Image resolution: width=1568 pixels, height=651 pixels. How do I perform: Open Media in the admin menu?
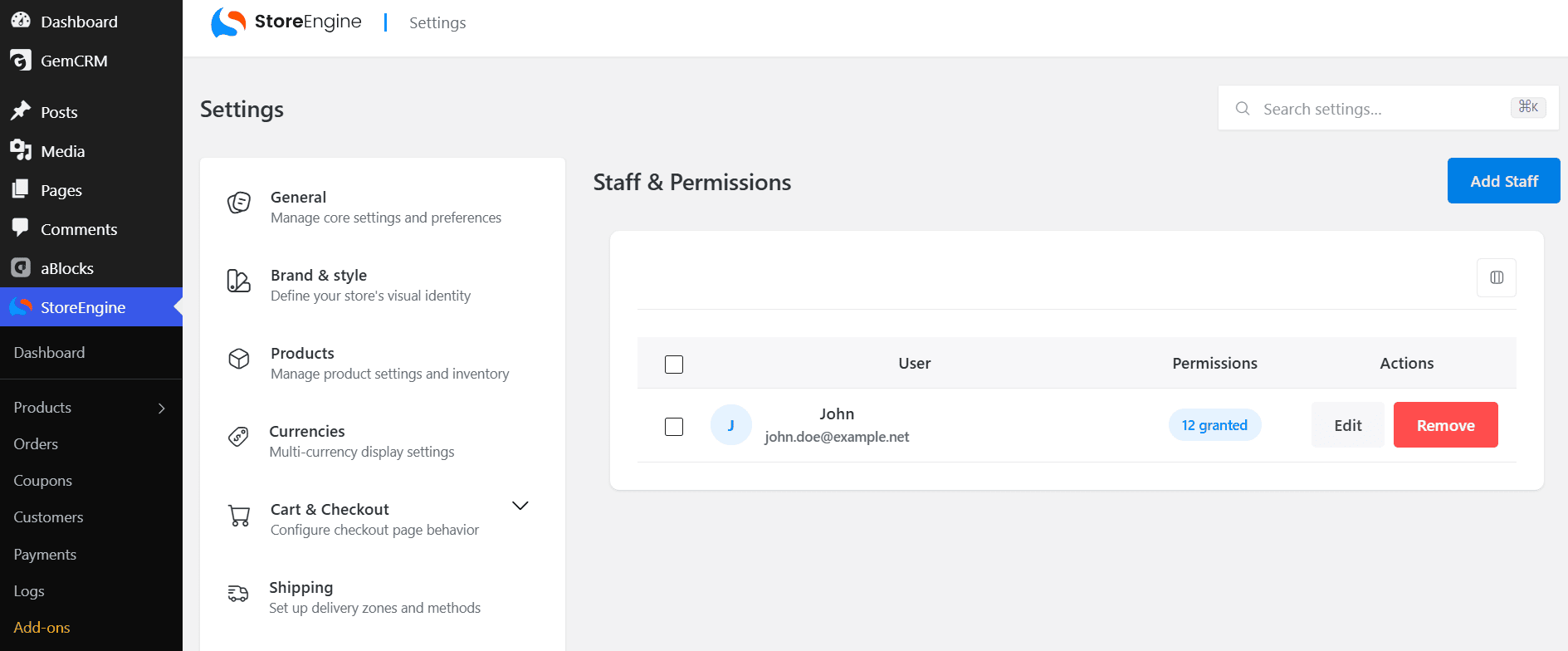coord(91,151)
